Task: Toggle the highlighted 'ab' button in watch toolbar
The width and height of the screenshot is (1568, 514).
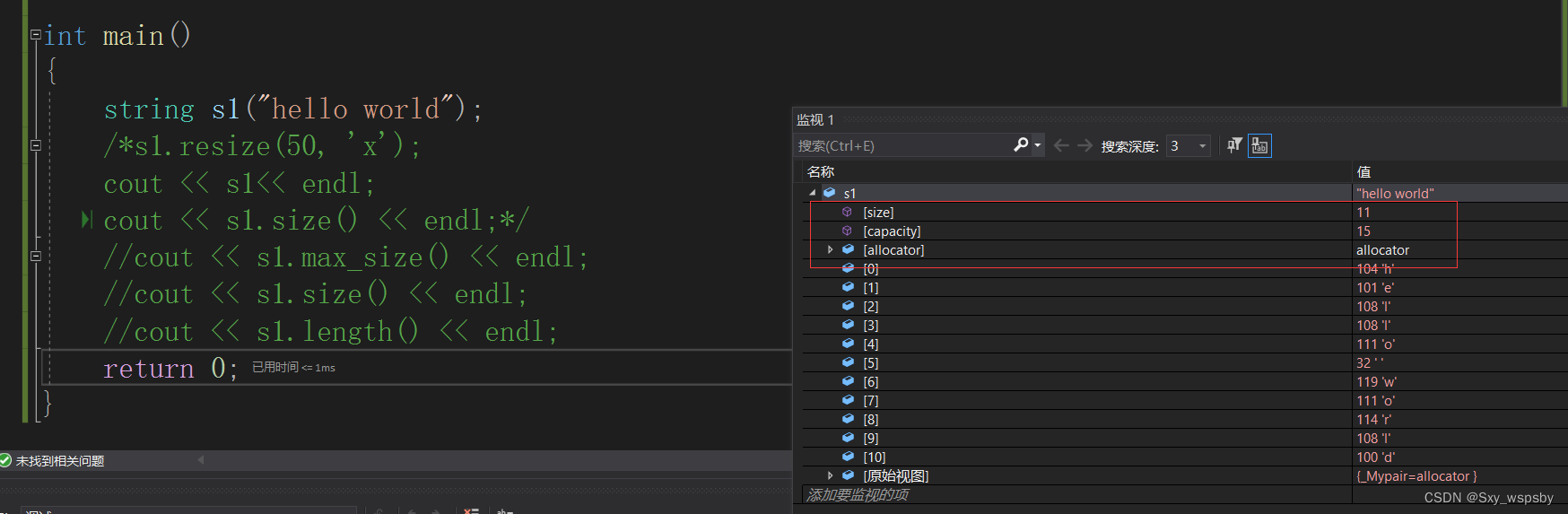Action: pyautogui.click(x=1259, y=145)
